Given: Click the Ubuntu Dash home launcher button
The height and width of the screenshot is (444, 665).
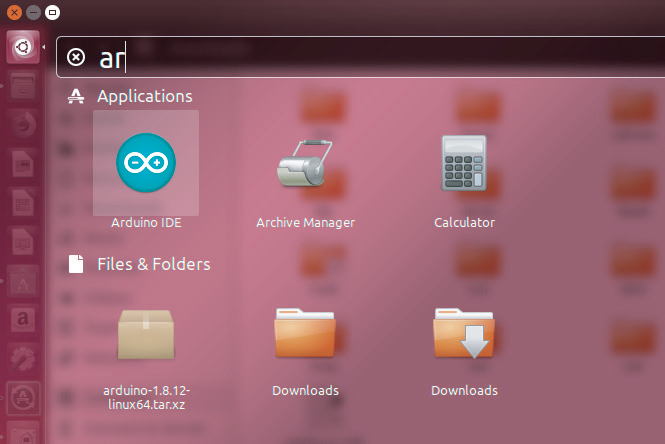Looking at the screenshot, I should coord(23,47).
